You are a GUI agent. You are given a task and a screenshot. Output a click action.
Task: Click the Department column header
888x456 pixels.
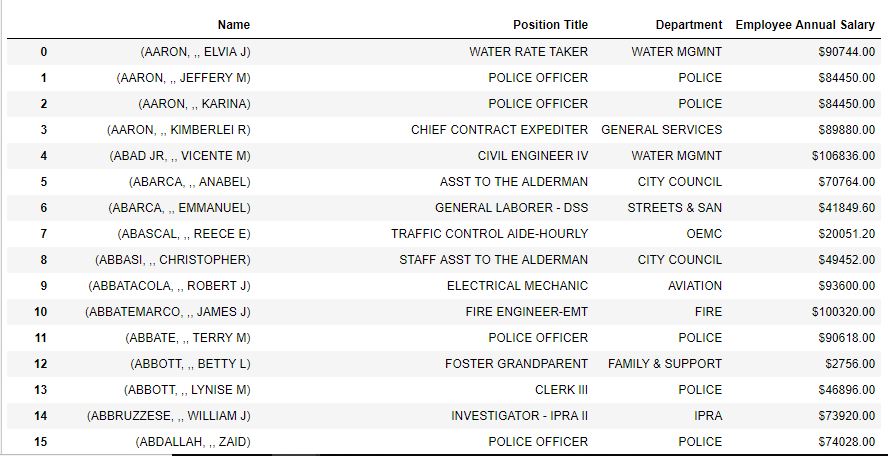pos(689,25)
